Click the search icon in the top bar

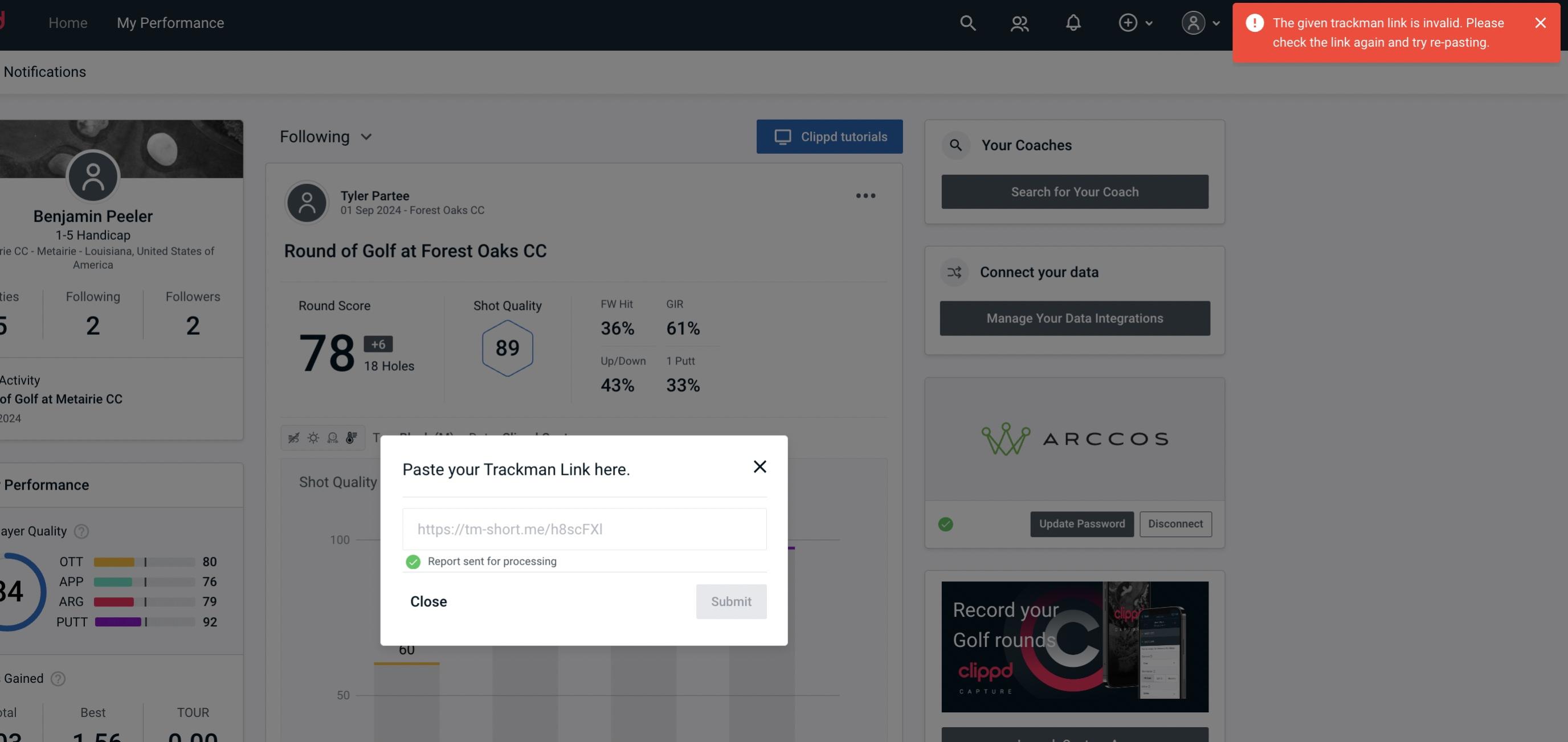[x=967, y=22]
